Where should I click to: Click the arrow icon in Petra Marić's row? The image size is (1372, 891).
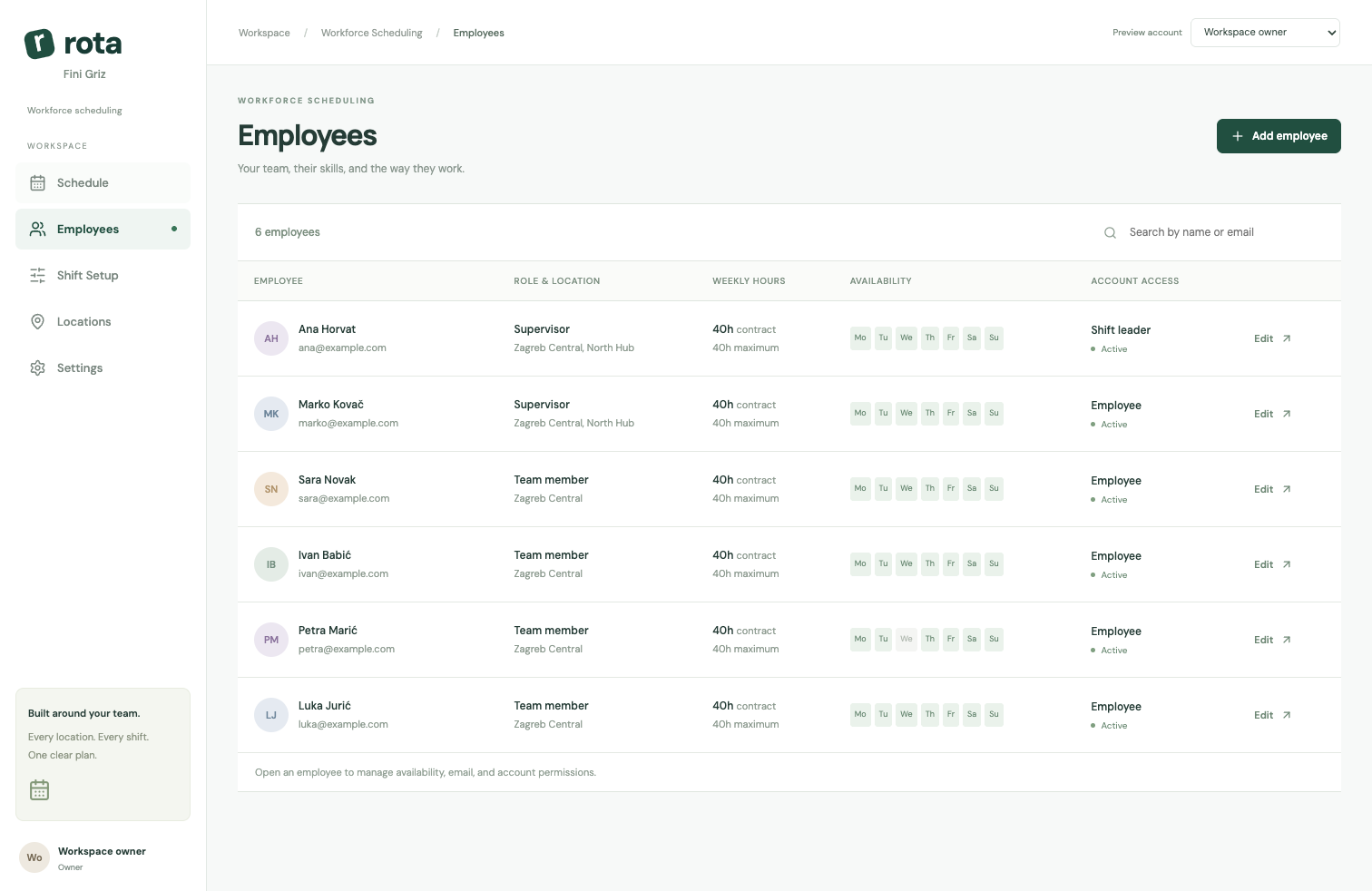click(1287, 640)
